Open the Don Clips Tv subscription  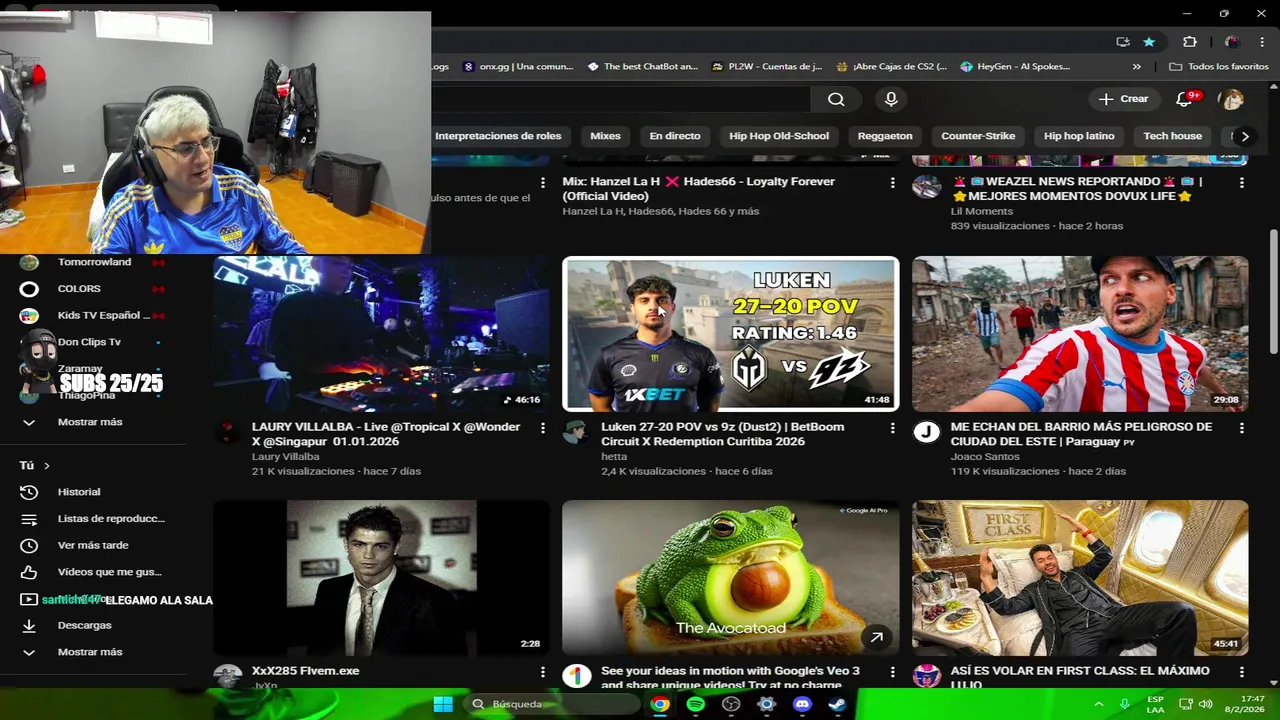point(88,342)
